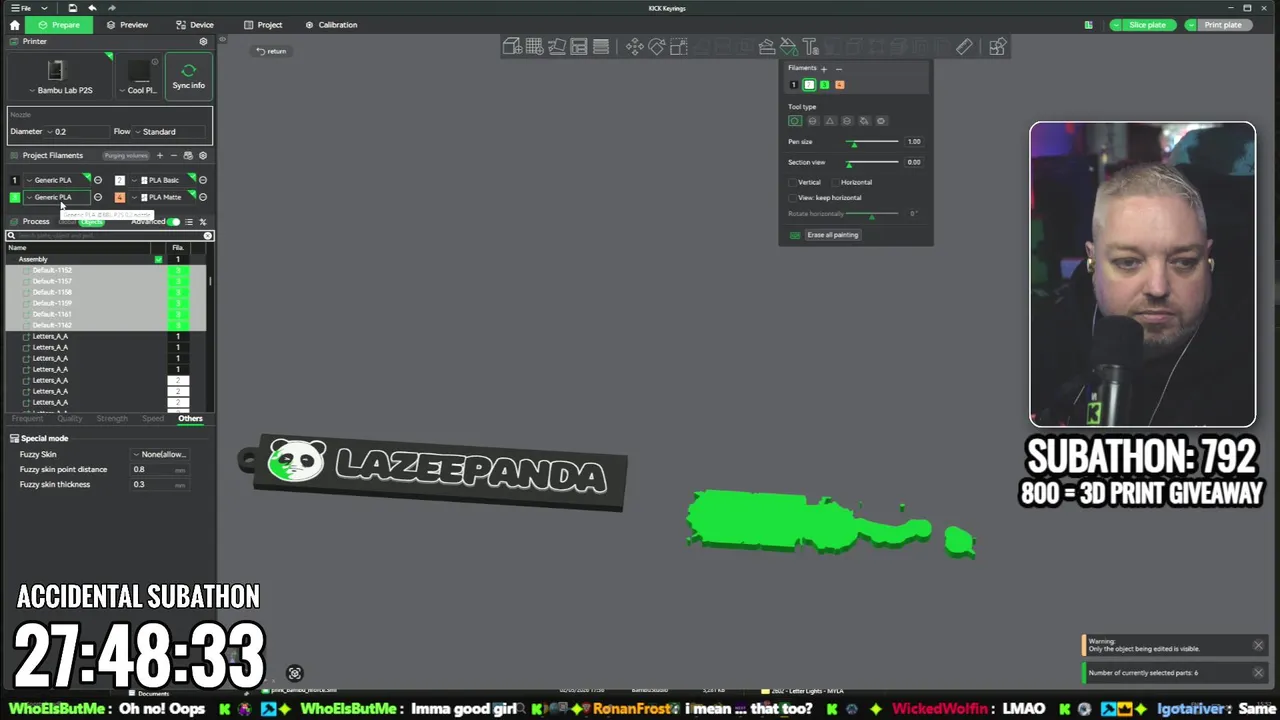Select the Scale tool in the top toolbar

(x=679, y=47)
